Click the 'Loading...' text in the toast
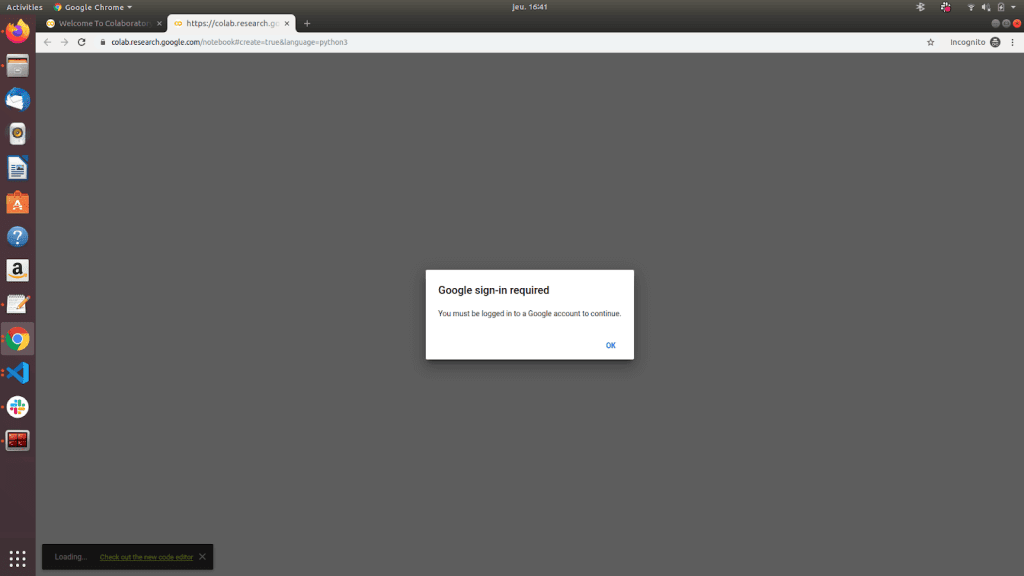The height and width of the screenshot is (576, 1024). click(71, 557)
